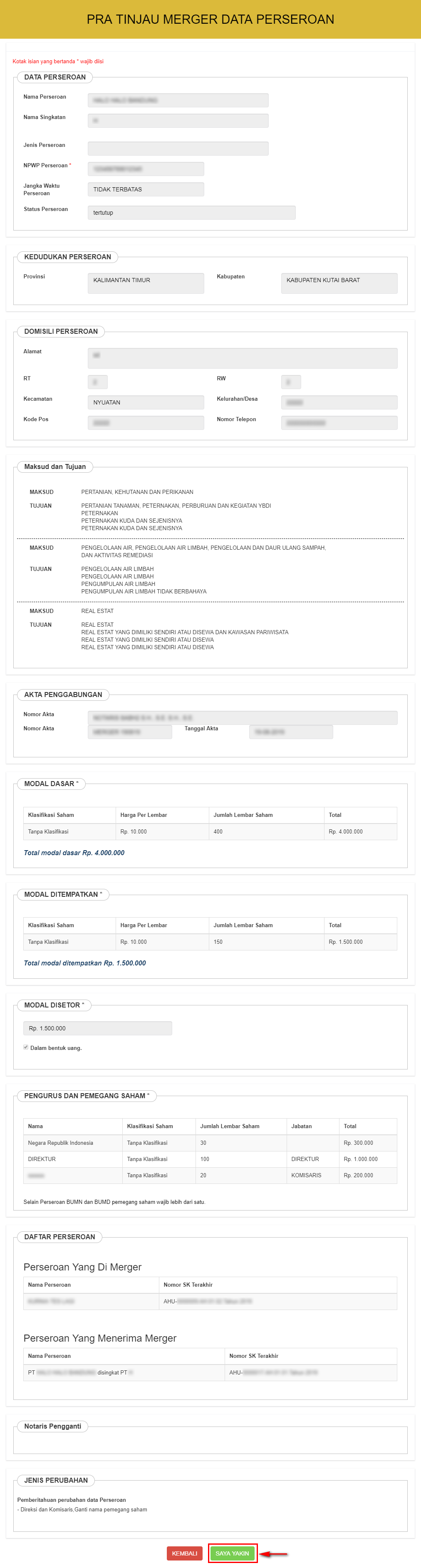Click the Status Perseroan field showing tertutup
The height and width of the screenshot is (1568, 421).
(191, 212)
